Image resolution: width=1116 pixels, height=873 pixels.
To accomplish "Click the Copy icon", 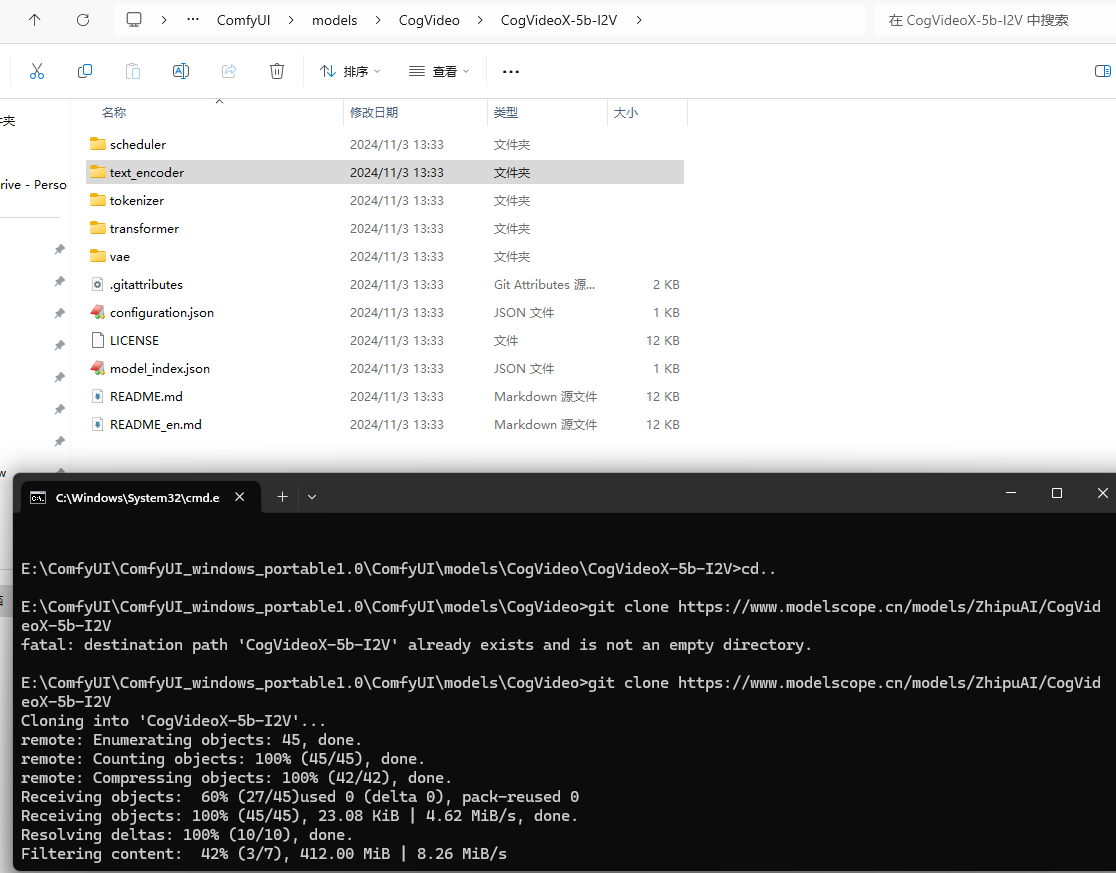I will 85,71.
